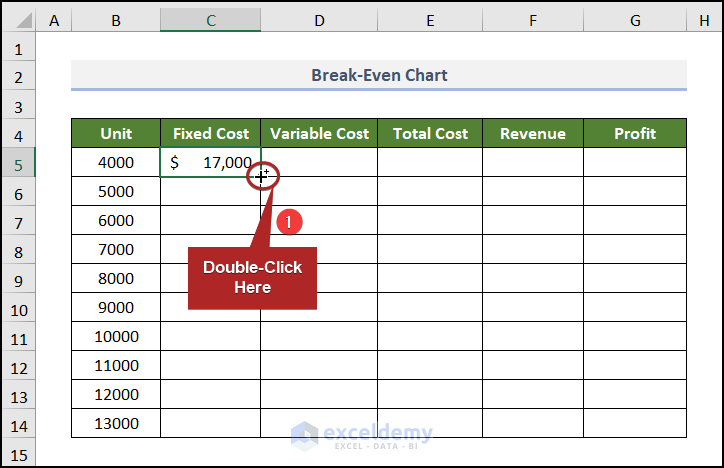Screen dimensions: 724x468
Task: Click the Total Cost header cell
Action: point(430,133)
